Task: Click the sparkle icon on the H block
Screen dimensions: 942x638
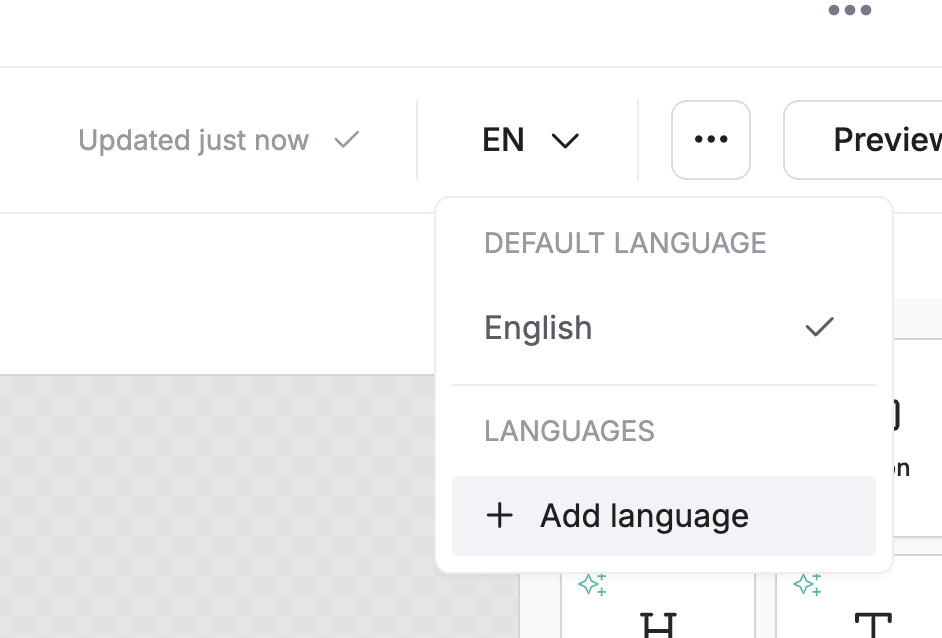Action: pyautogui.click(x=592, y=584)
